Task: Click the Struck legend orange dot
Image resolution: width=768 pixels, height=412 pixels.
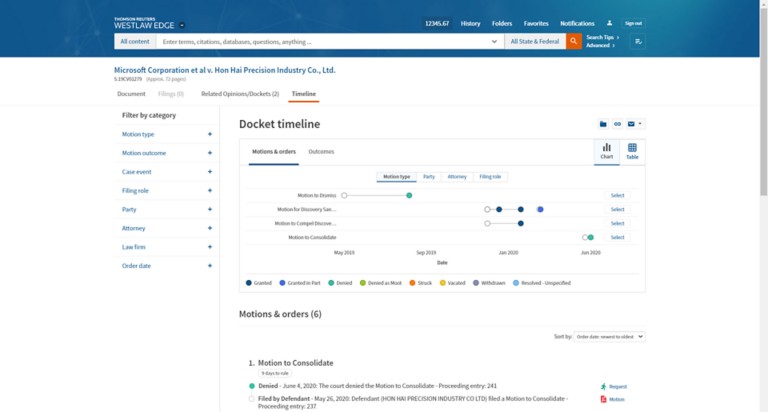Action: [412, 283]
